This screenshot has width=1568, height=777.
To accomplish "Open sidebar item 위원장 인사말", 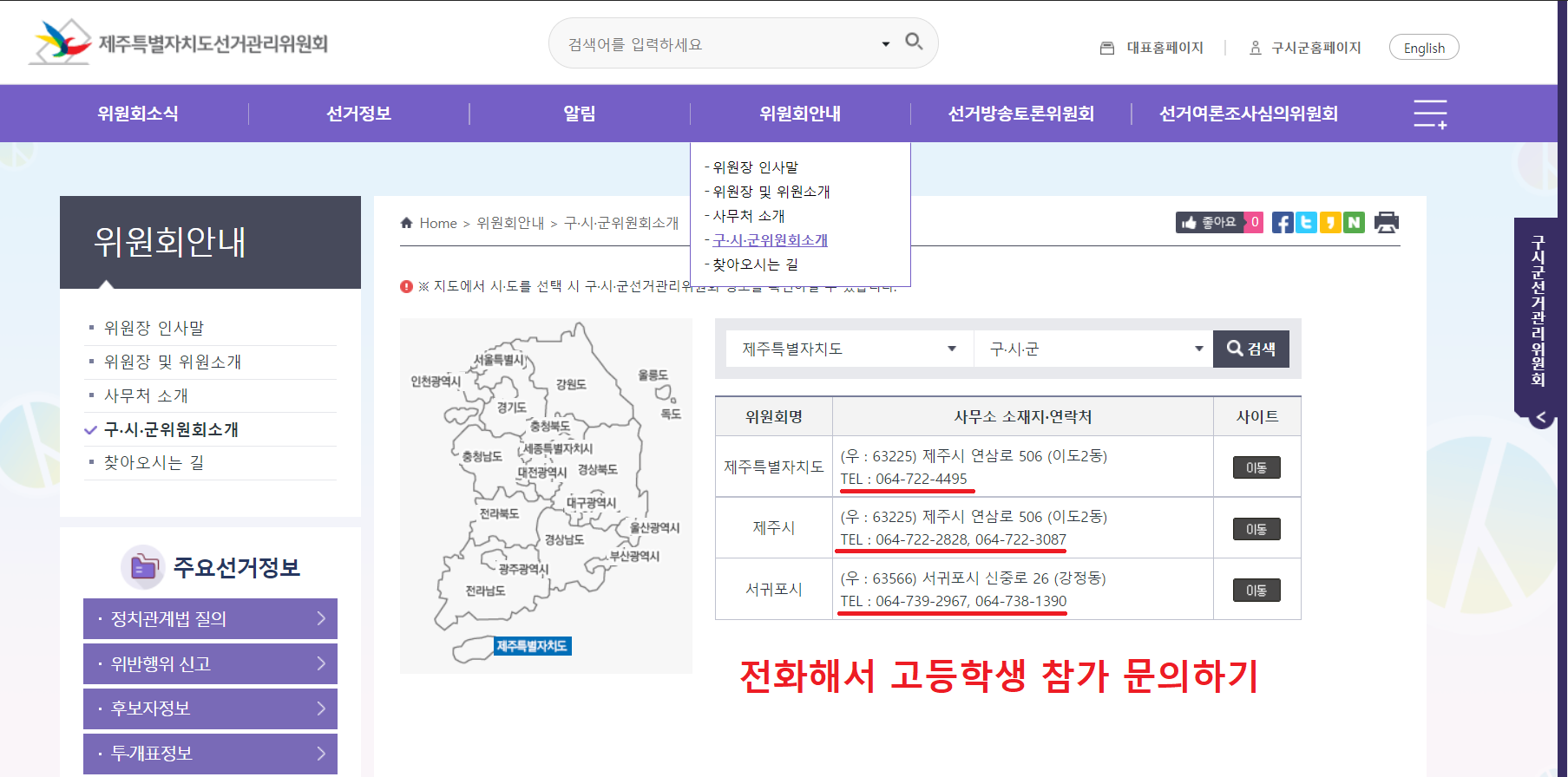I will 154,328.
